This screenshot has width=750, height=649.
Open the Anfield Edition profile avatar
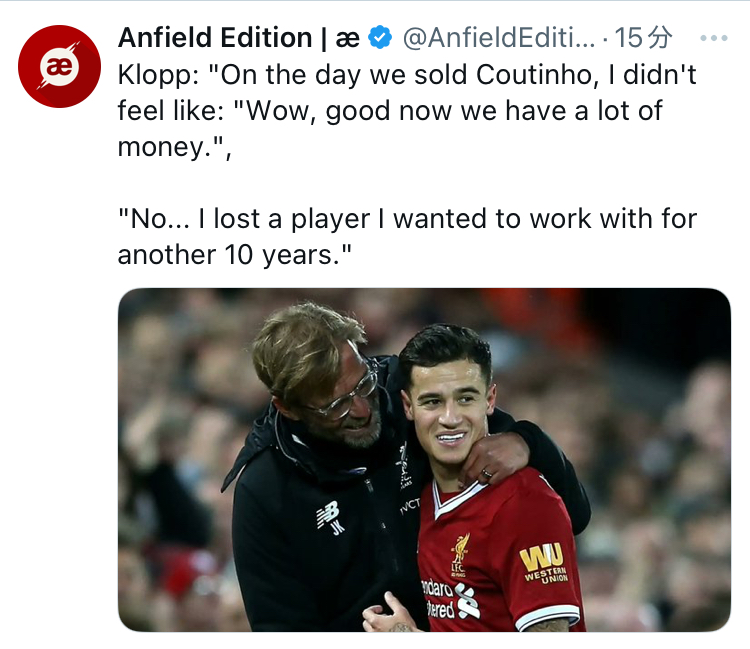pos(60,66)
